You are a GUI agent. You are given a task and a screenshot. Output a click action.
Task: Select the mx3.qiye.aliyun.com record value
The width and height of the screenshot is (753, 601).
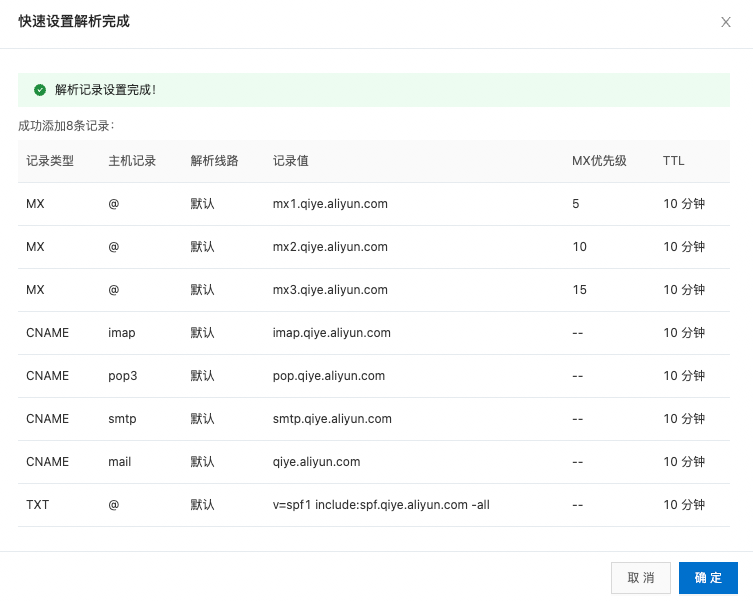pos(330,290)
